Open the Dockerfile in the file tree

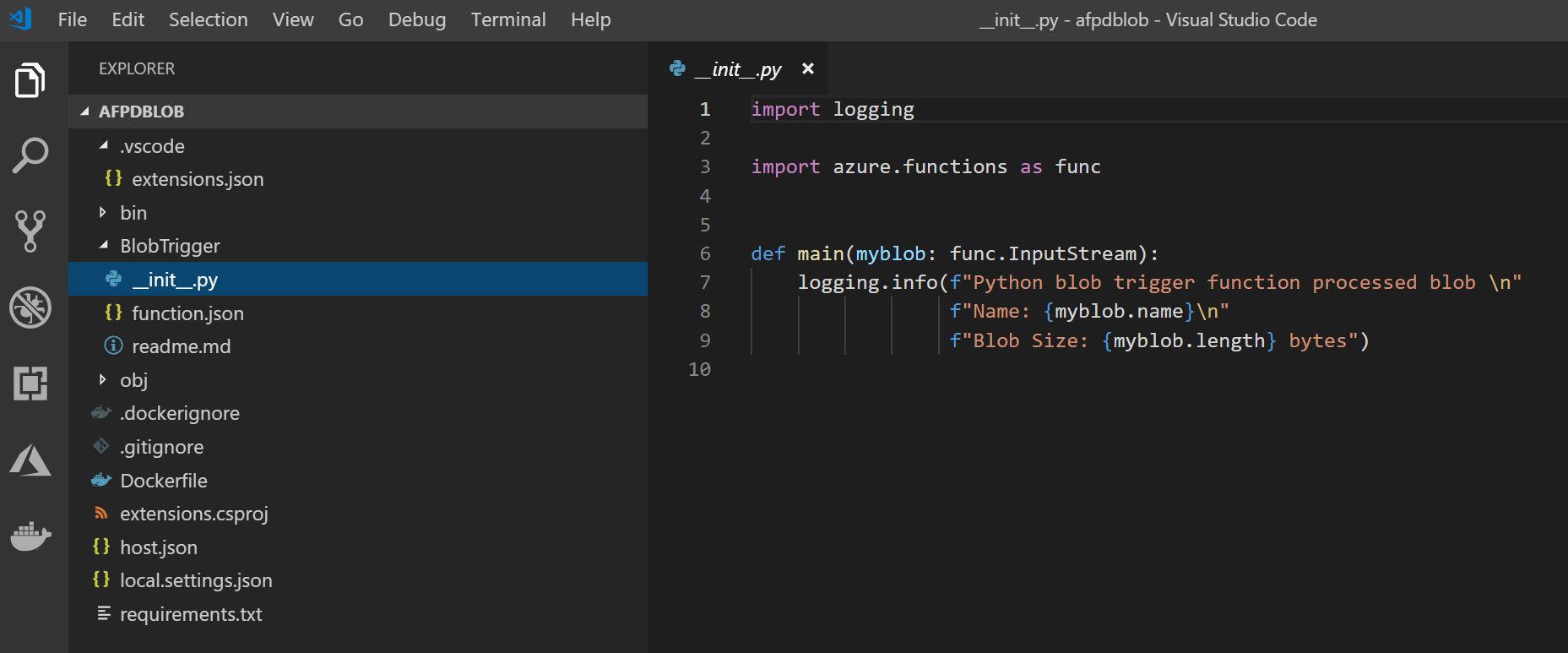click(x=164, y=481)
